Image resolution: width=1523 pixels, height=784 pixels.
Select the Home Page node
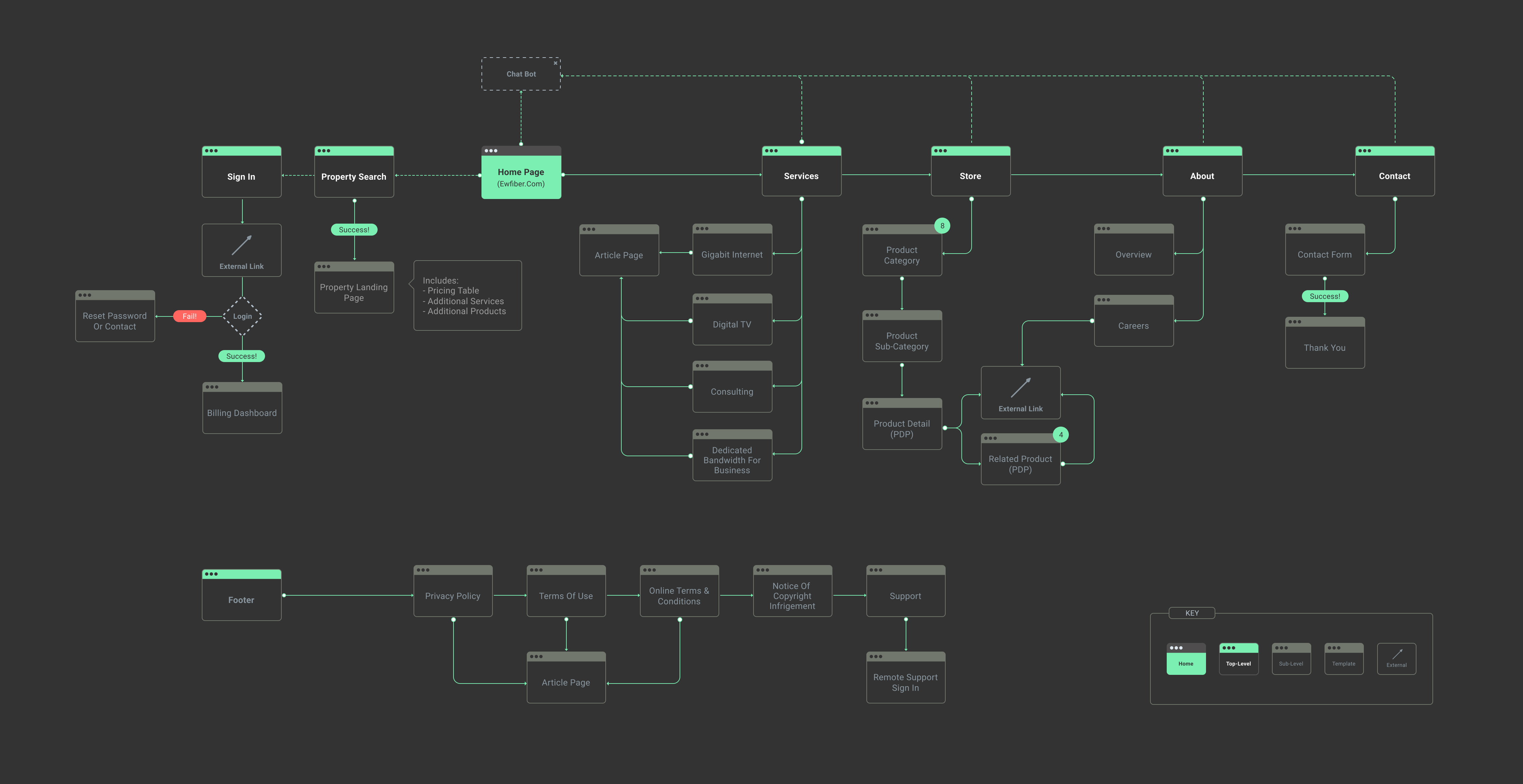521,172
